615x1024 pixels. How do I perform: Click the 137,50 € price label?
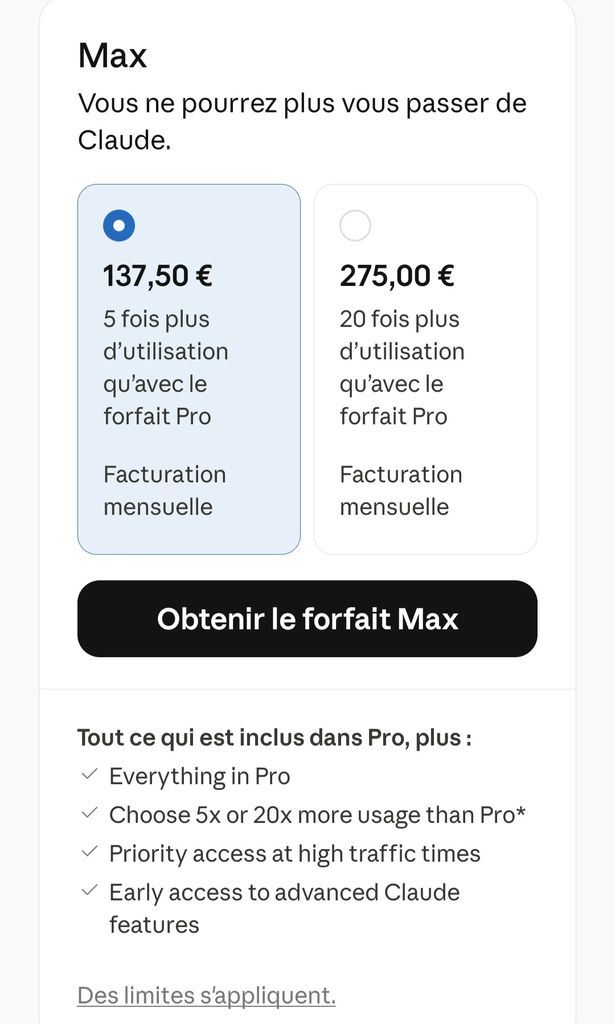(157, 276)
